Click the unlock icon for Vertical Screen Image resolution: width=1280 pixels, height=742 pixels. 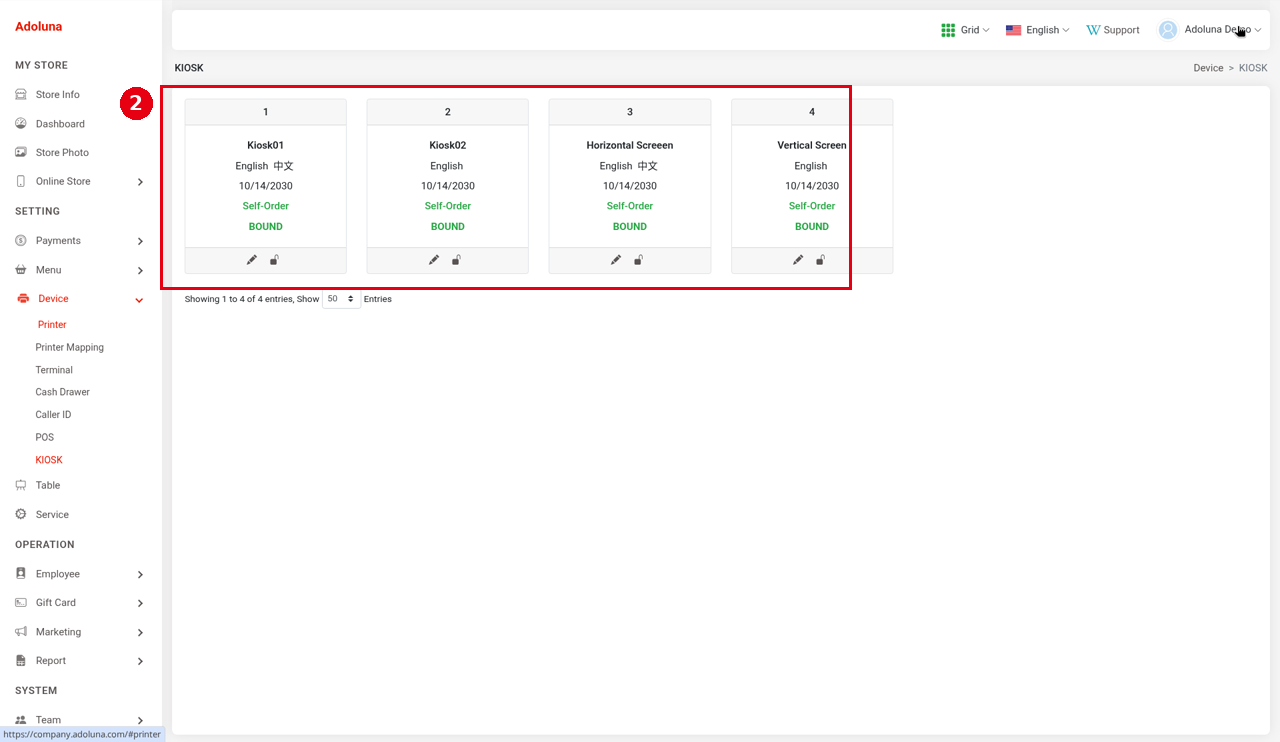coord(820,260)
